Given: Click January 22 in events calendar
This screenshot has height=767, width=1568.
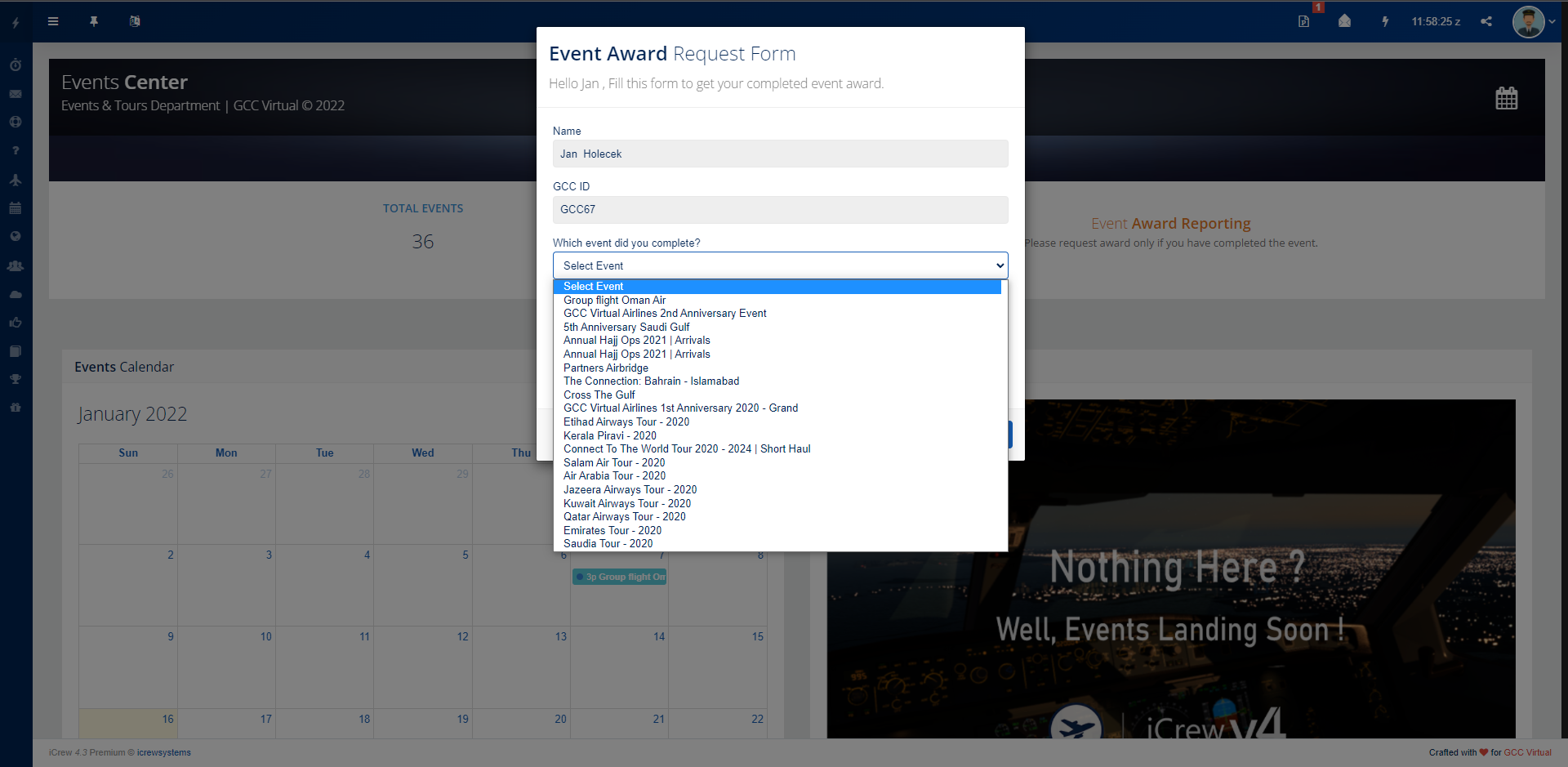Looking at the screenshot, I should click(718, 724).
